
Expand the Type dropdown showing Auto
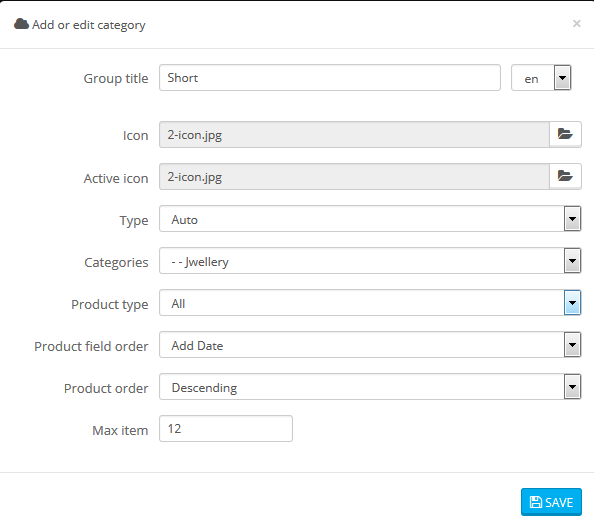click(x=370, y=219)
